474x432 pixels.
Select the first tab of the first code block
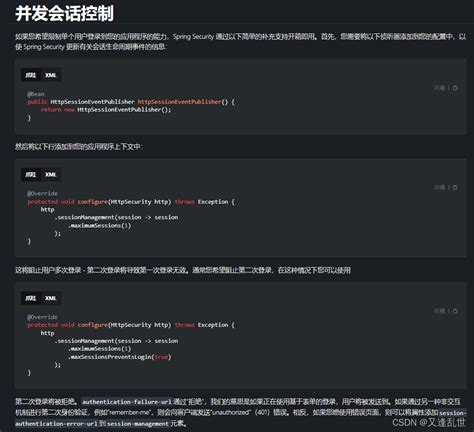[31, 75]
